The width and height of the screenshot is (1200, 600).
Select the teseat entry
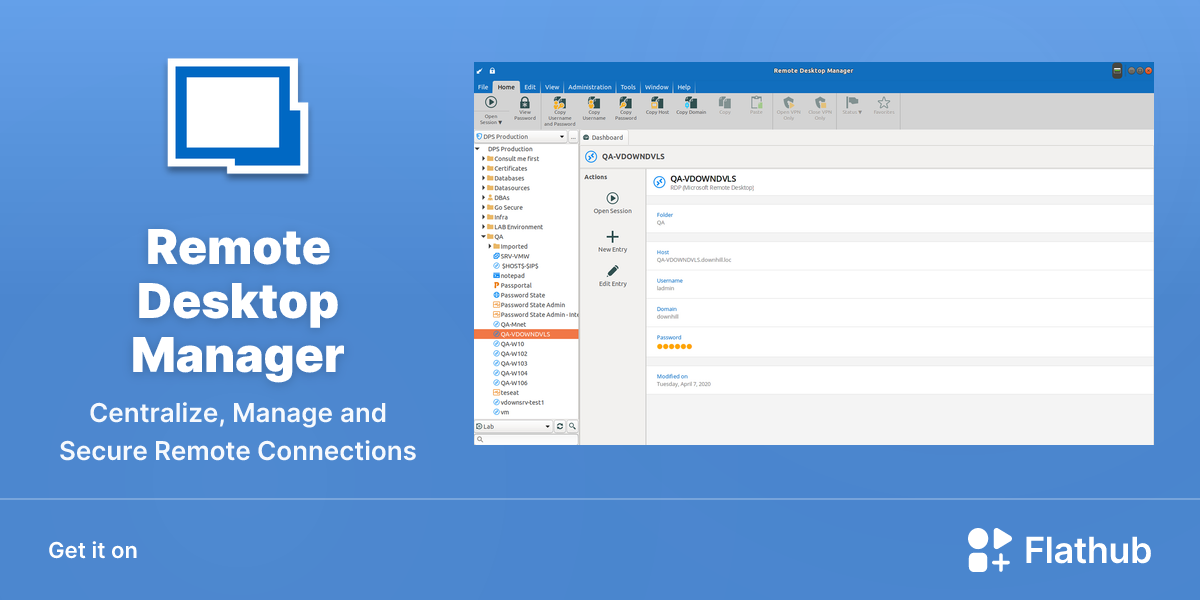point(506,392)
